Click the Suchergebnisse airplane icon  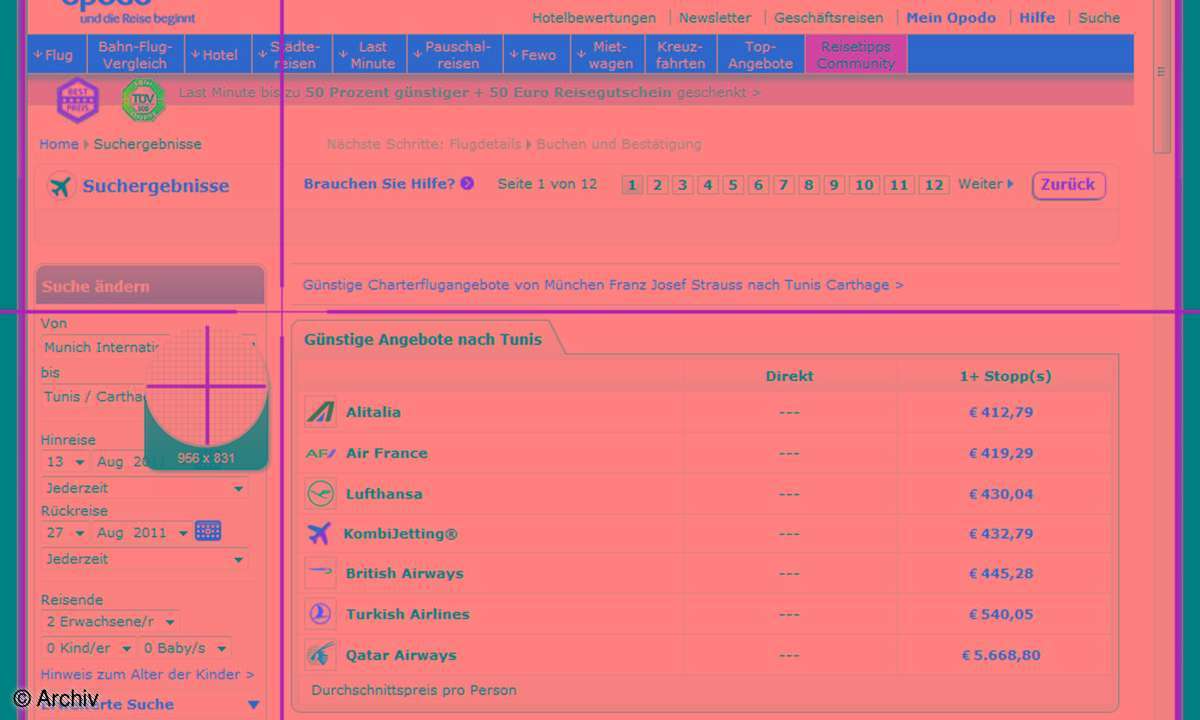tap(61, 186)
